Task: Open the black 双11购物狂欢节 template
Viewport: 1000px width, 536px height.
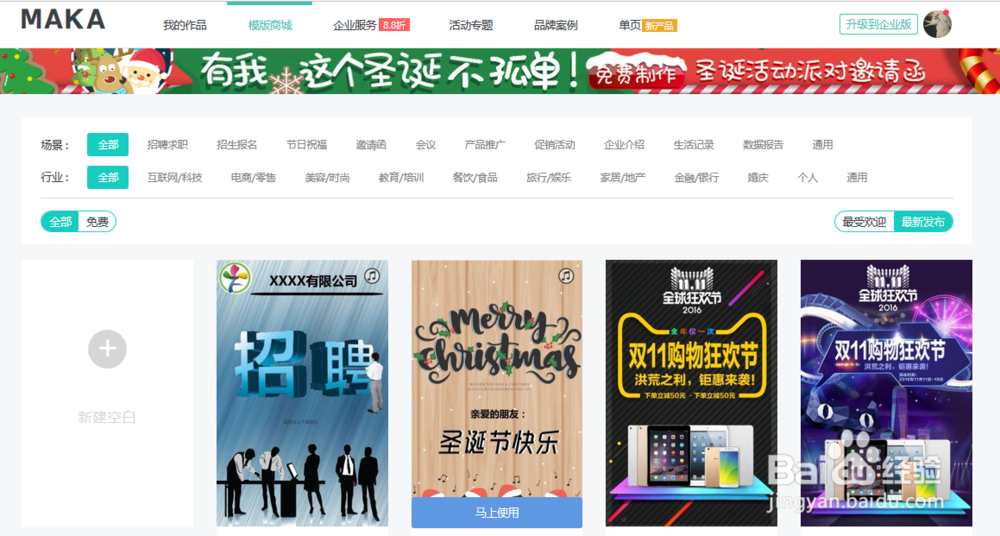Action: [x=691, y=393]
